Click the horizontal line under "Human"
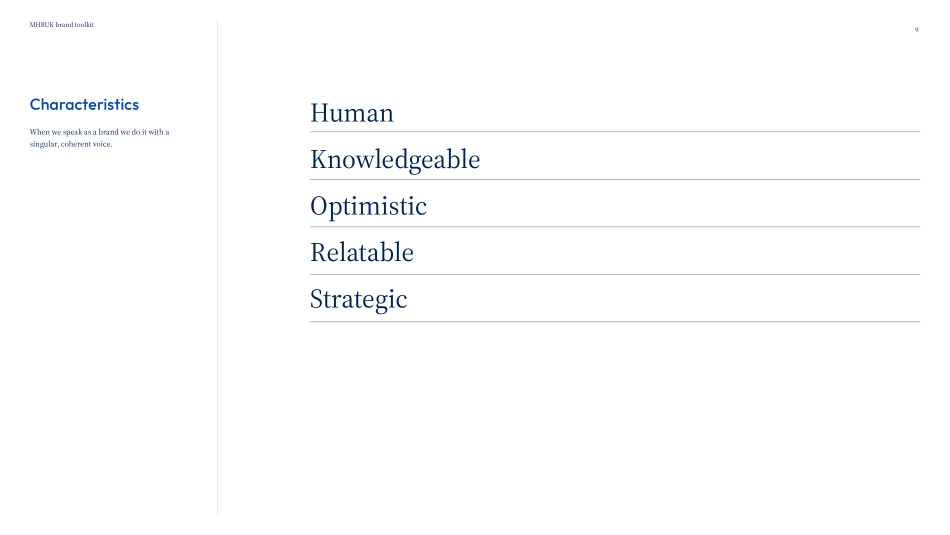 tap(615, 132)
